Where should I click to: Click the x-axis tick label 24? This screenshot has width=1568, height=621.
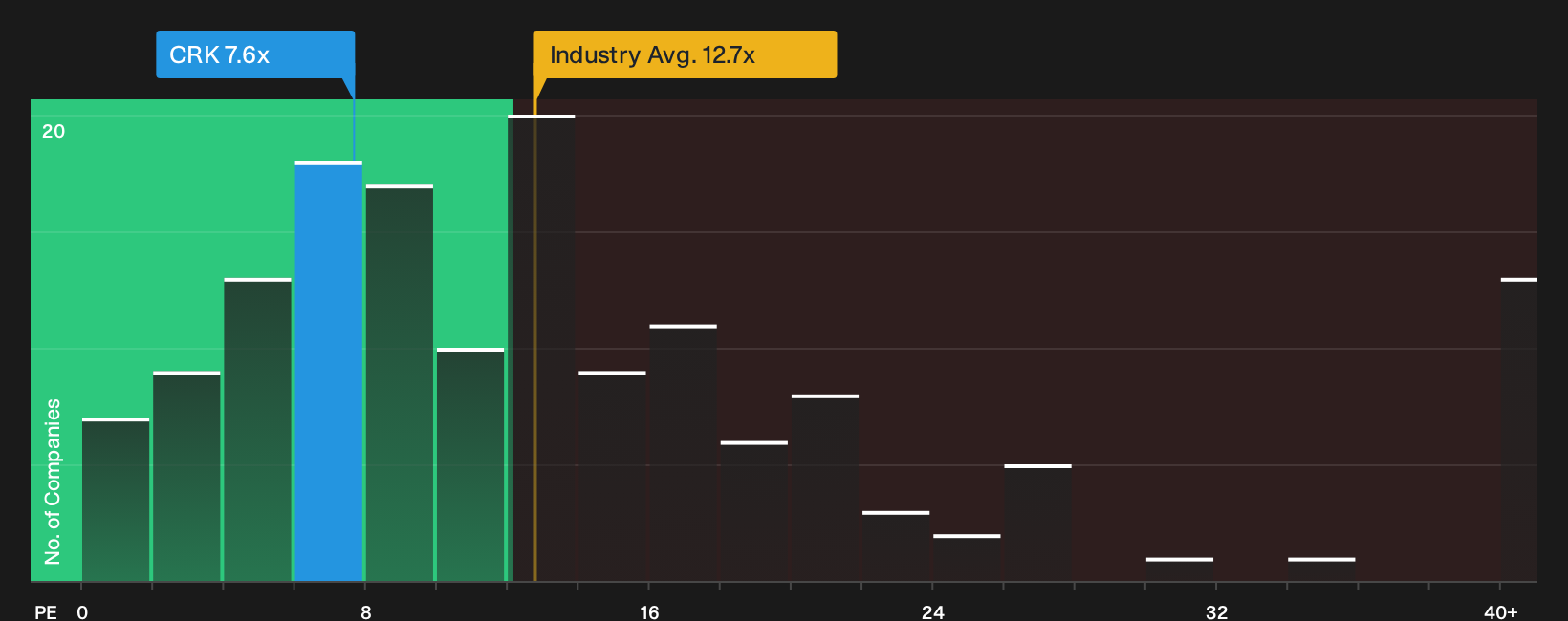(933, 611)
